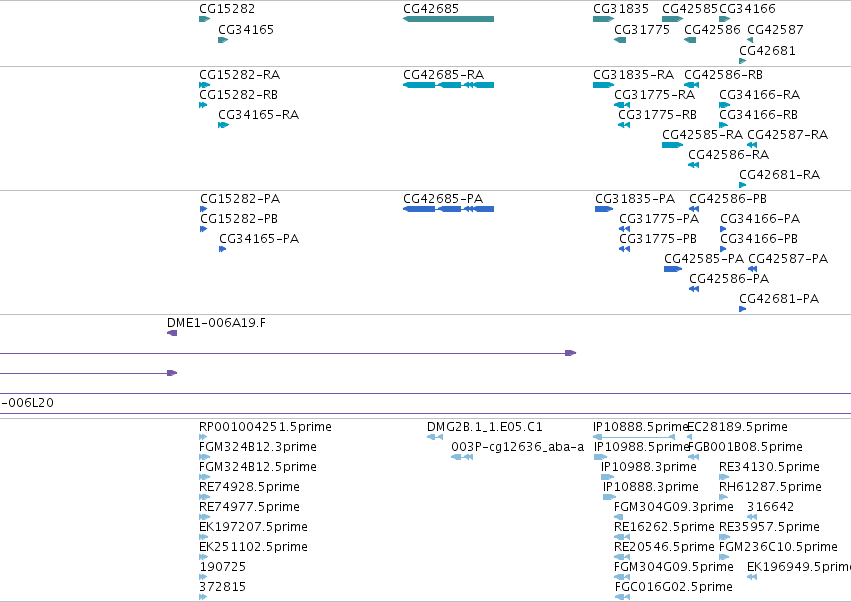Image resolution: width=851 pixels, height=602 pixels.
Task: Click the CG42585-PA protein glyph
Action: click(x=673, y=269)
